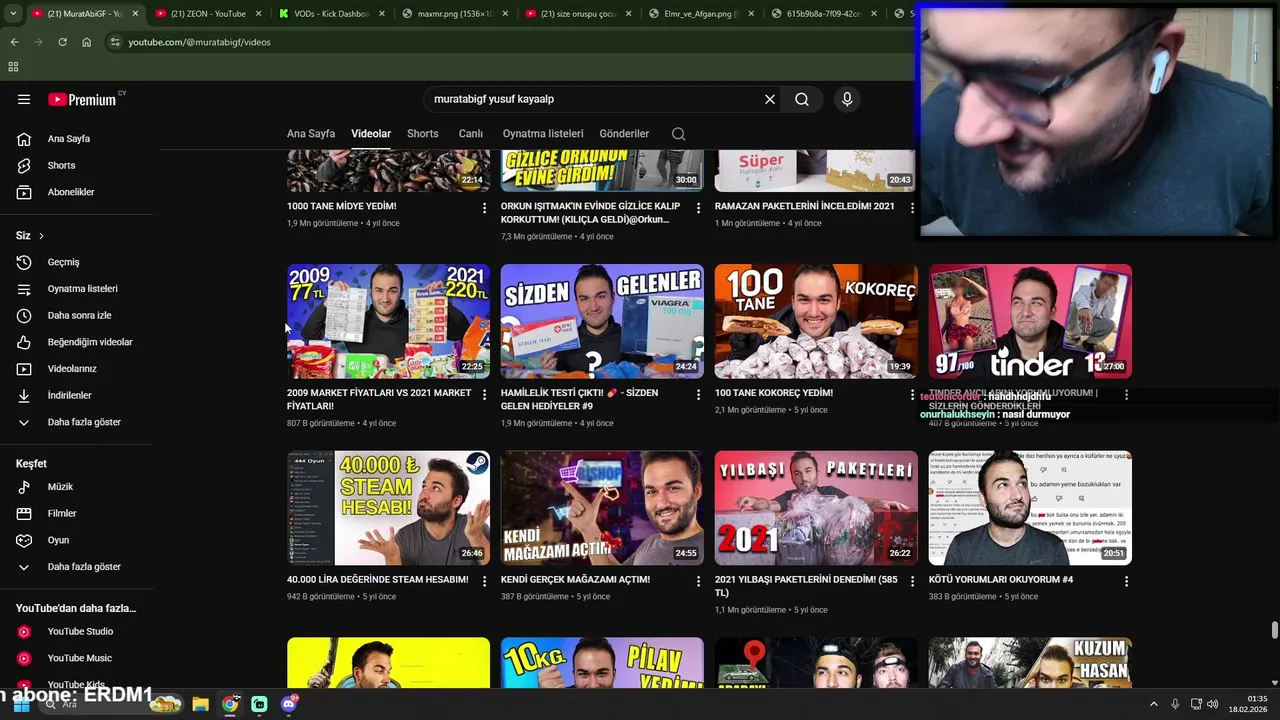Open Oynatma listeleri channel tab
Image resolution: width=1280 pixels, height=720 pixels.
pyautogui.click(x=543, y=134)
